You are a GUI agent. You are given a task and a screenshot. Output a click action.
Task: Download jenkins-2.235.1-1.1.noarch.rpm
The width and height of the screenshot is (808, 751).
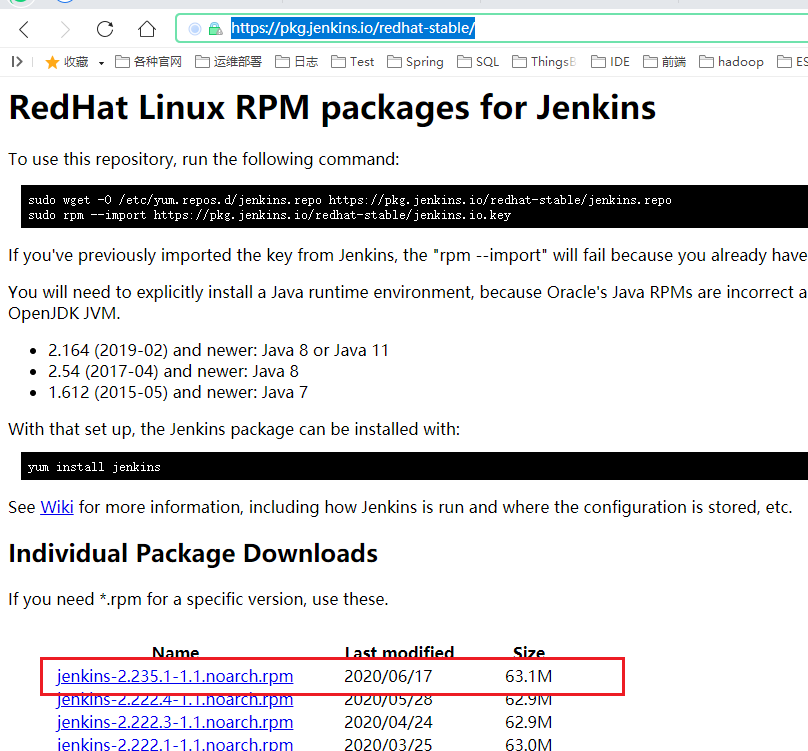175,676
